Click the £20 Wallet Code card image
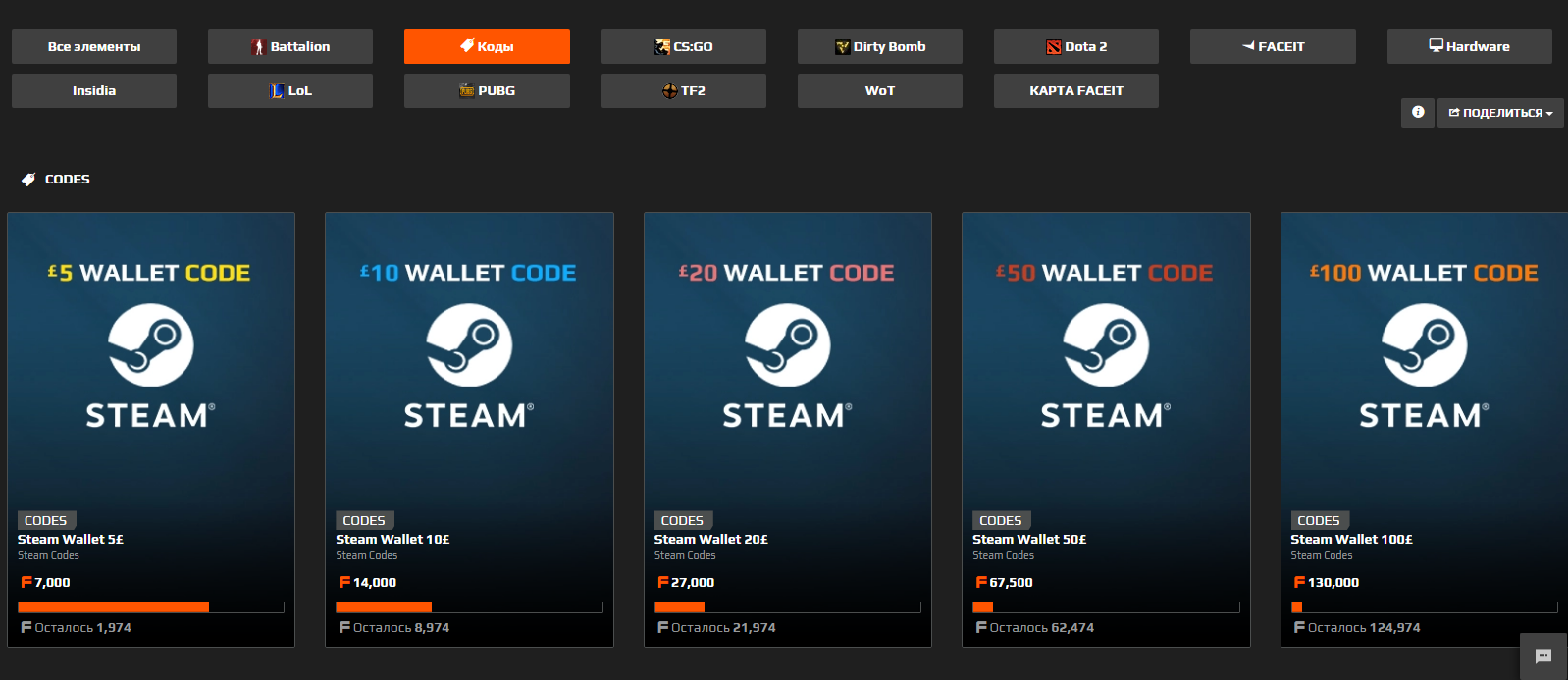 click(x=788, y=358)
